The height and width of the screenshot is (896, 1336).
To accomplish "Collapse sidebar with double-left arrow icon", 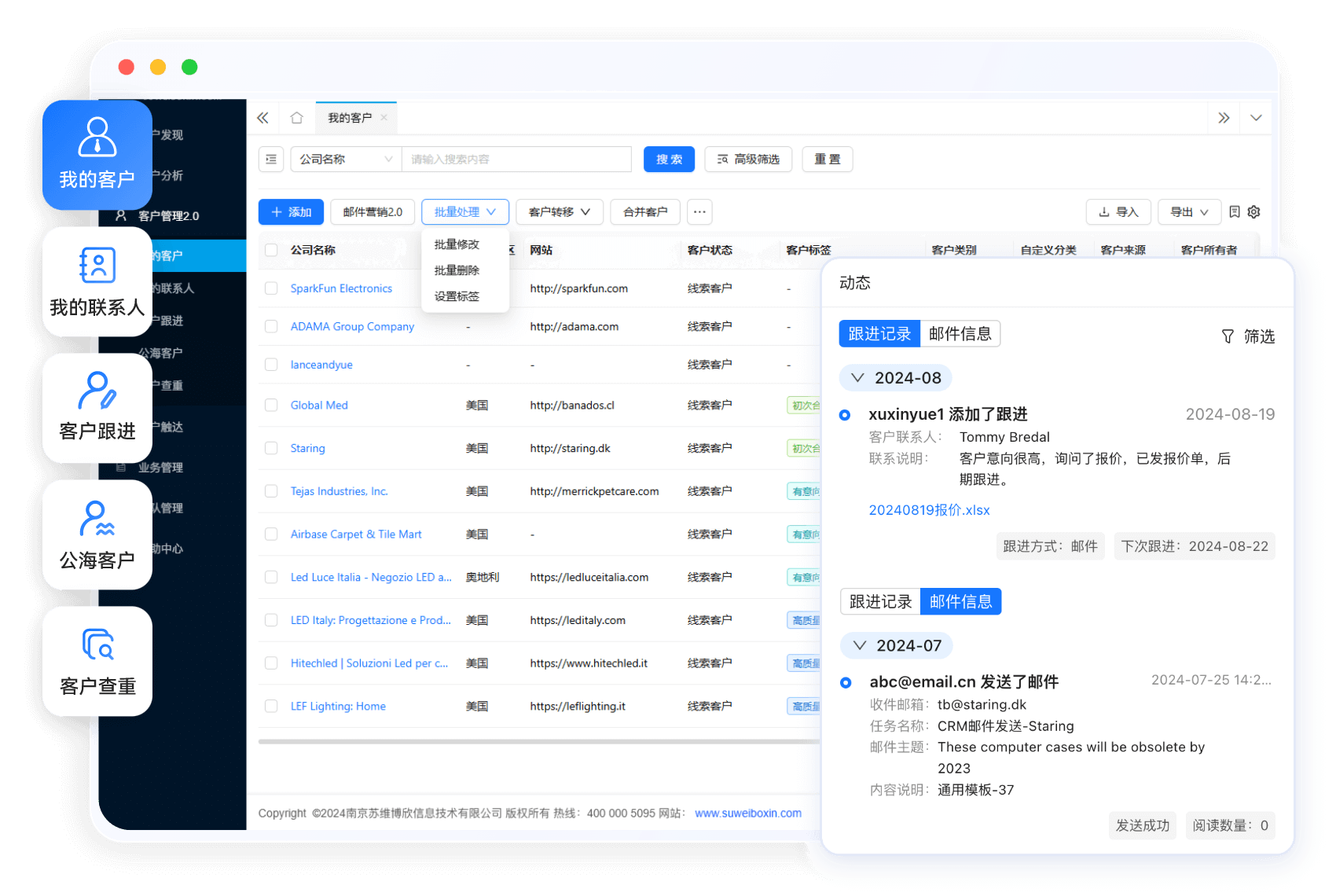I will point(262,118).
